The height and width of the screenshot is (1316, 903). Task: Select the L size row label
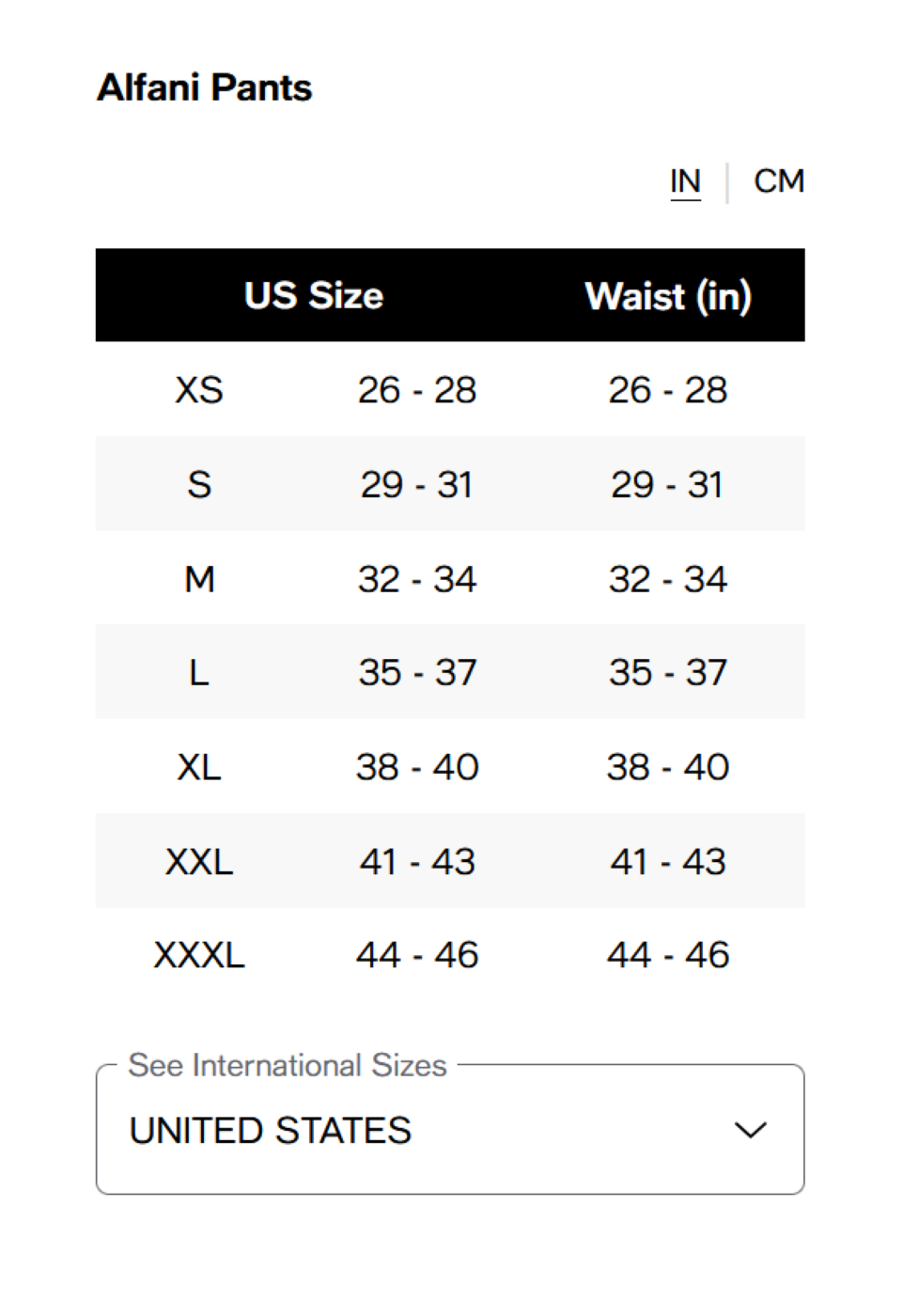pyautogui.click(x=199, y=673)
